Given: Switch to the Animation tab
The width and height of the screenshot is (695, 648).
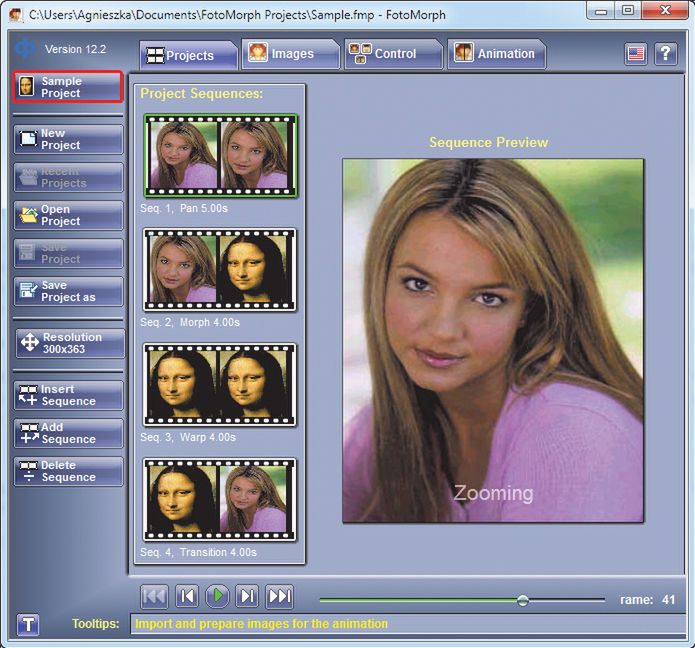Looking at the screenshot, I should pyautogui.click(x=496, y=54).
